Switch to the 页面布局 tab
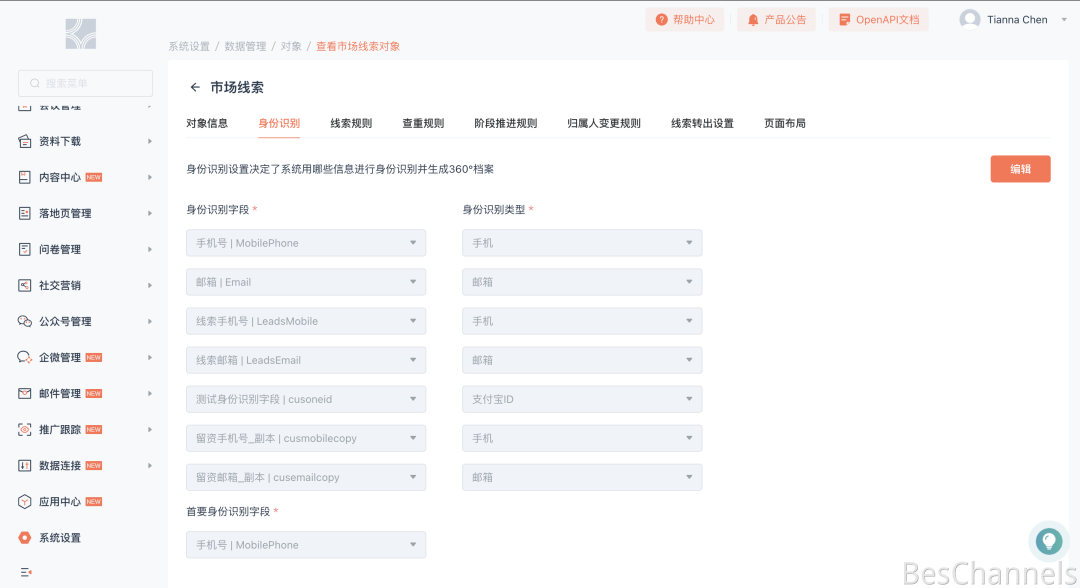 (785, 123)
